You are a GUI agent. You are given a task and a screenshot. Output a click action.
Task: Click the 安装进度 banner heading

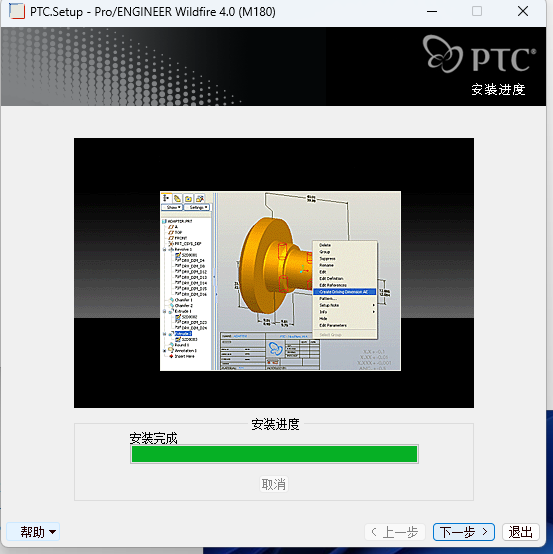point(498,89)
